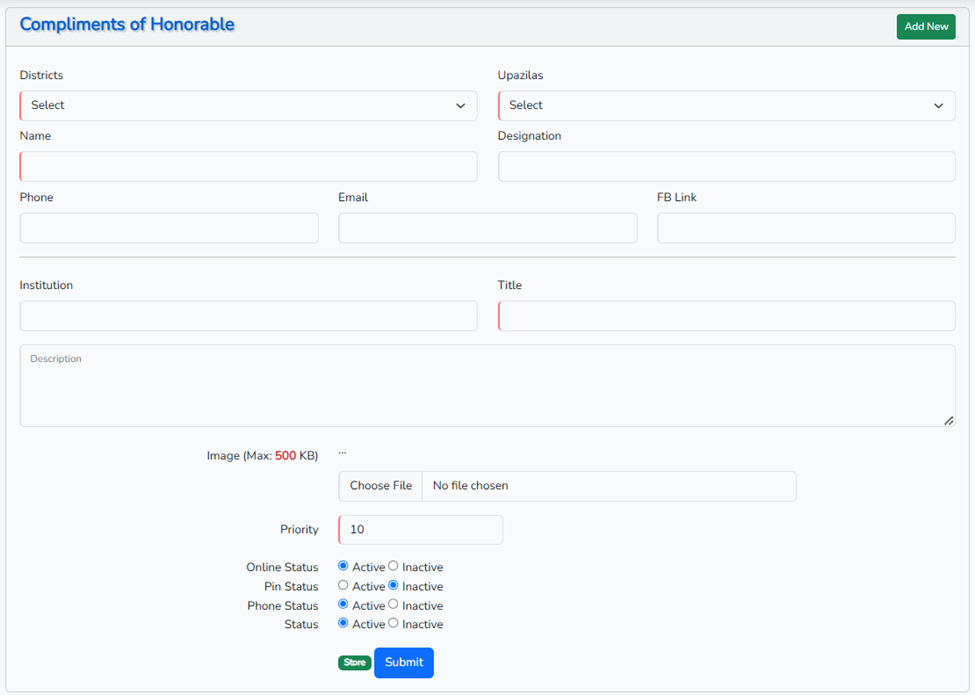Click the green Store badge
The height and width of the screenshot is (695, 975).
click(x=354, y=662)
